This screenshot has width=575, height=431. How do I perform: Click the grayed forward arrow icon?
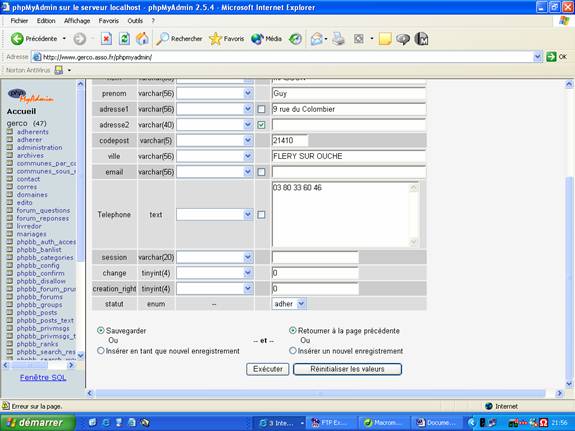[x=80, y=39]
